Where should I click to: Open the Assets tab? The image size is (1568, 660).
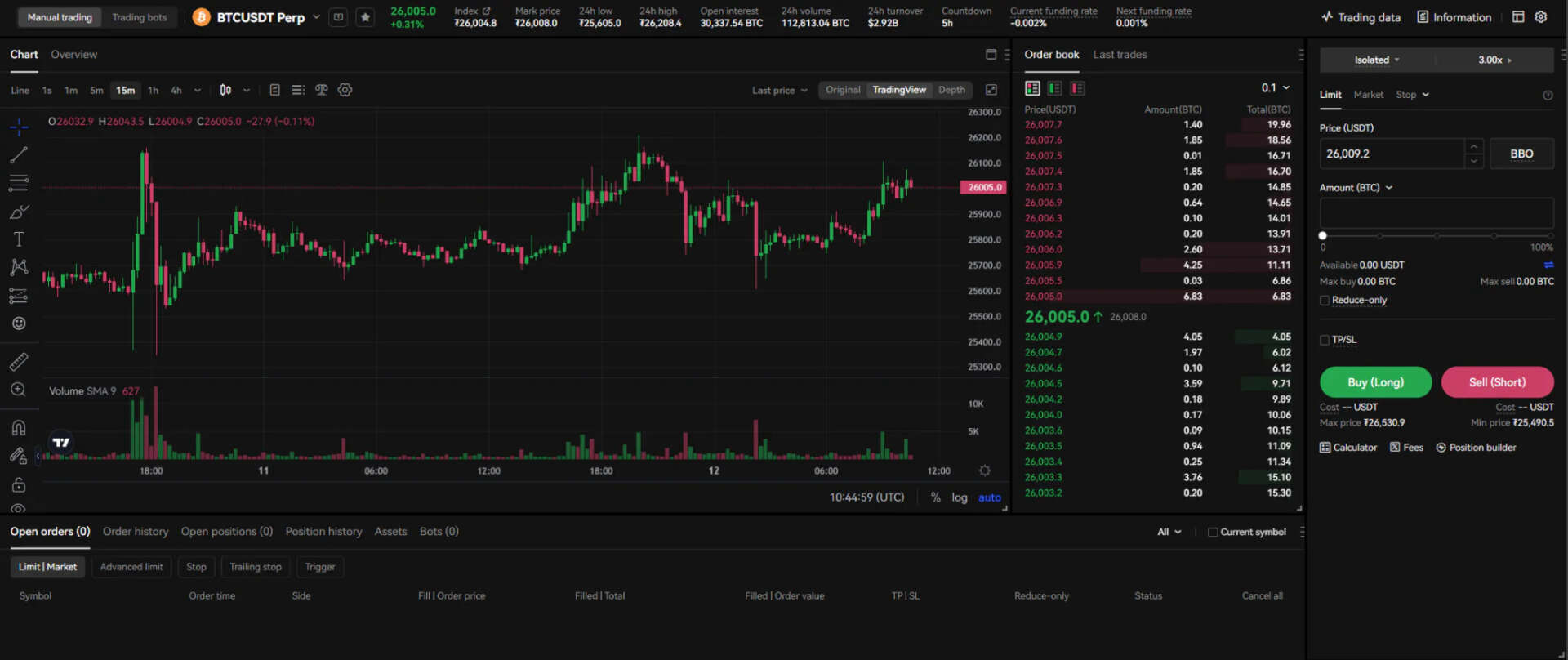(x=390, y=532)
